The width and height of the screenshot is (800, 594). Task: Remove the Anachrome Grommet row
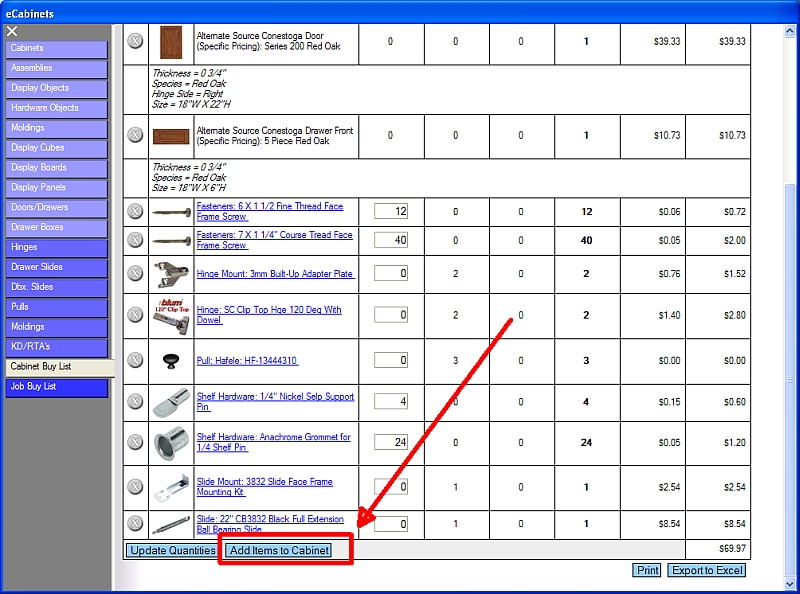click(x=136, y=443)
